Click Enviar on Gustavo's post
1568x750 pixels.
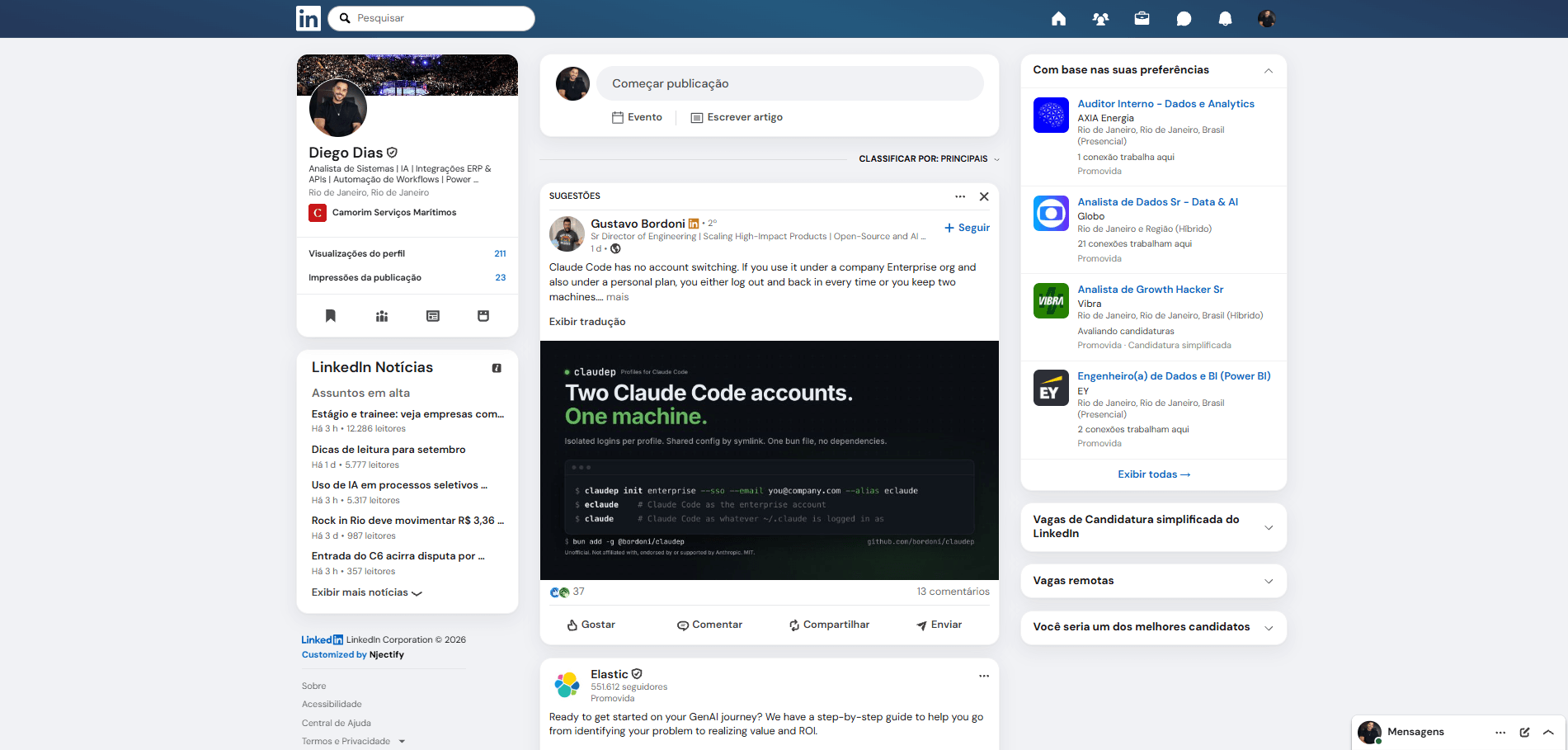(939, 625)
